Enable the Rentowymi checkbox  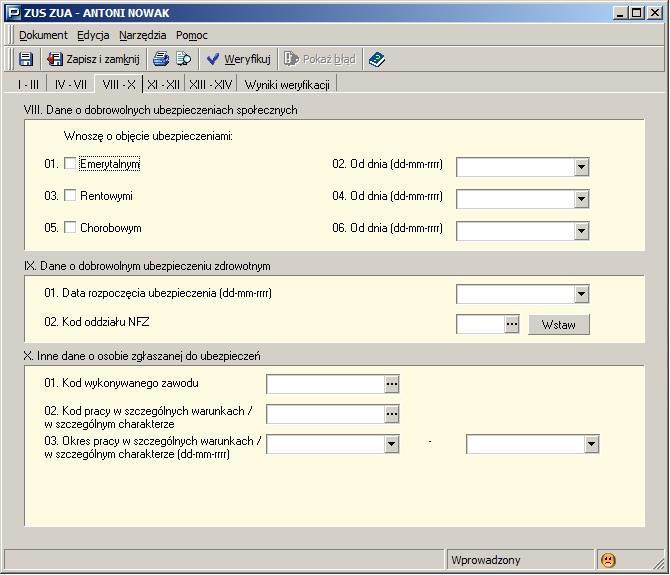[x=70, y=196]
